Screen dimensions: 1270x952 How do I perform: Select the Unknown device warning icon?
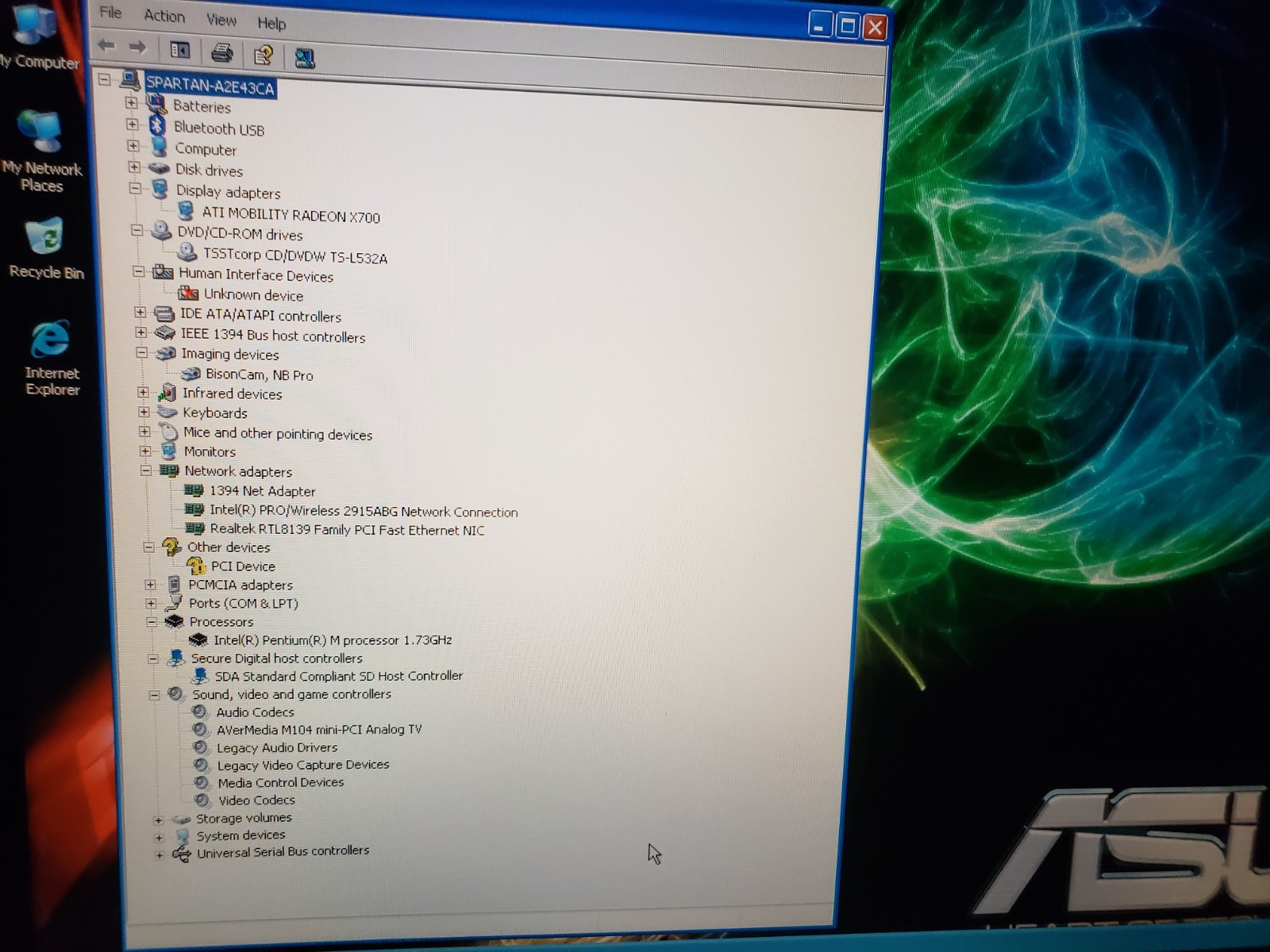[188, 293]
